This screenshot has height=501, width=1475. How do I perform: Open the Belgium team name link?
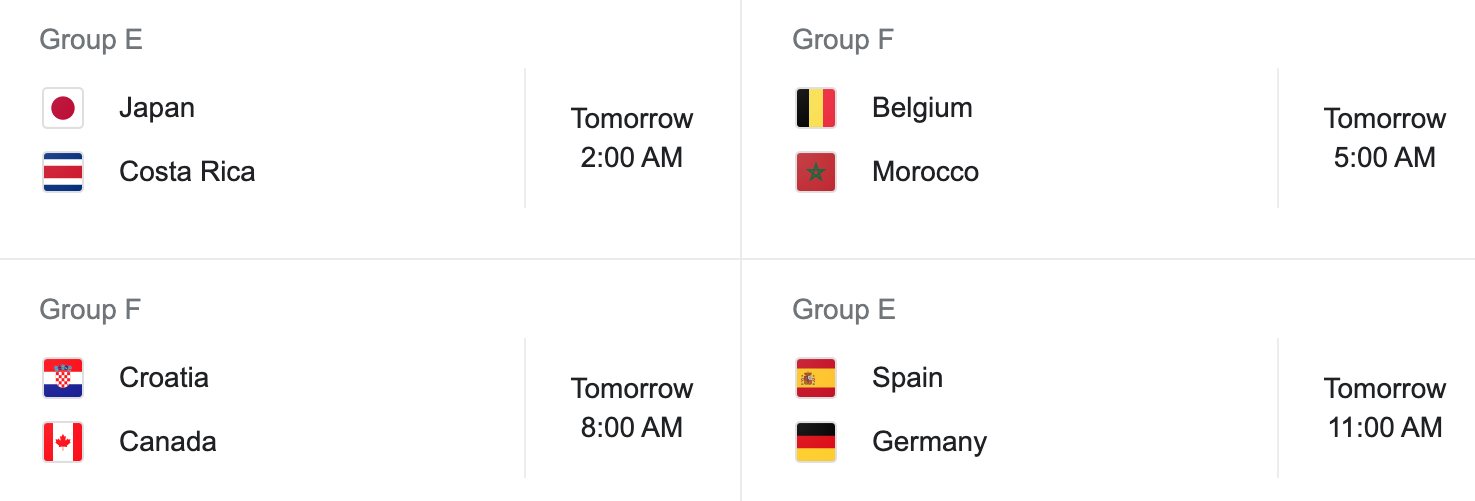coord(922,108)
